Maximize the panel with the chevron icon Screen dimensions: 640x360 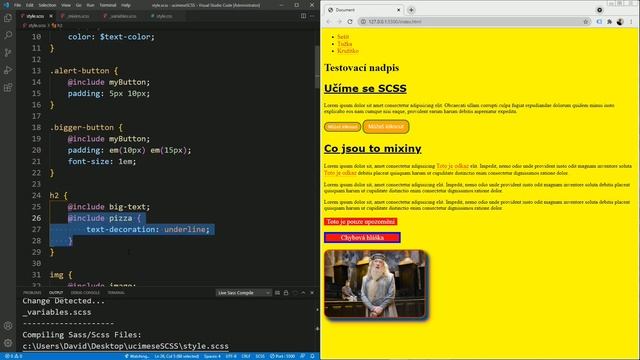[303, 293]
